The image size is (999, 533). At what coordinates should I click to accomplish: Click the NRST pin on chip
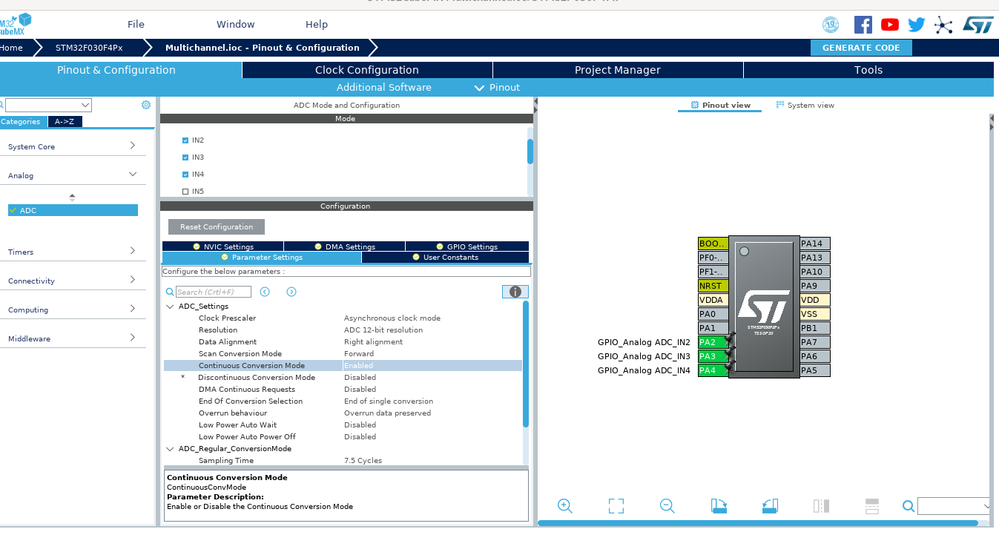(713, 285)
